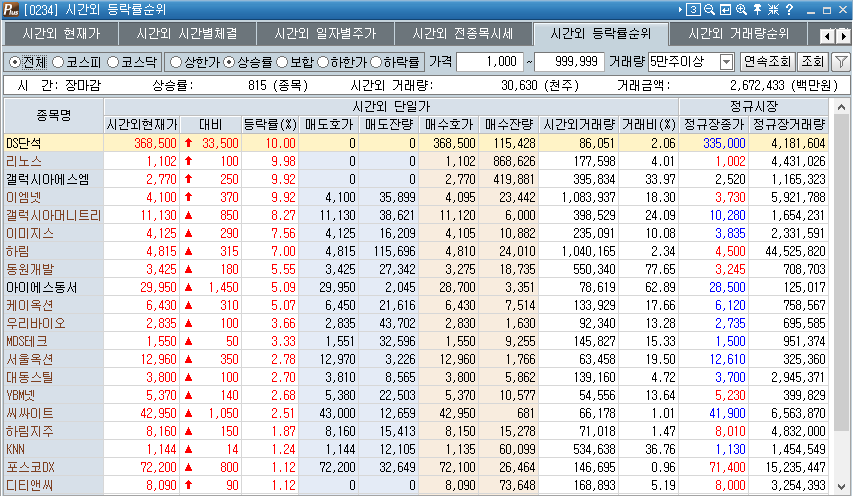Sort by 거래비(%) column header
This screenshot has width=853, height=496.
[x=648, y=125]
